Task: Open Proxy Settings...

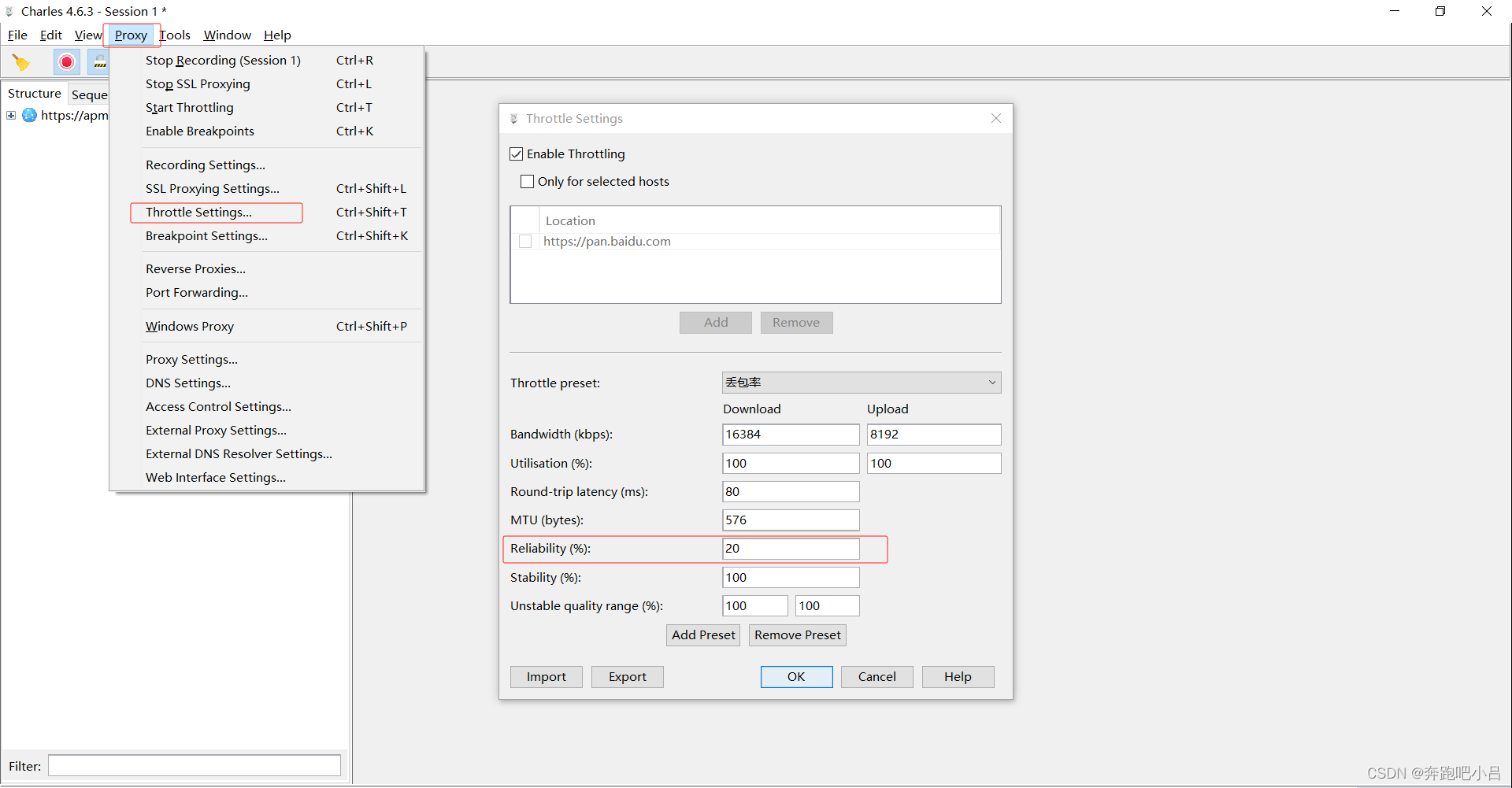Action: pos(267,360)
